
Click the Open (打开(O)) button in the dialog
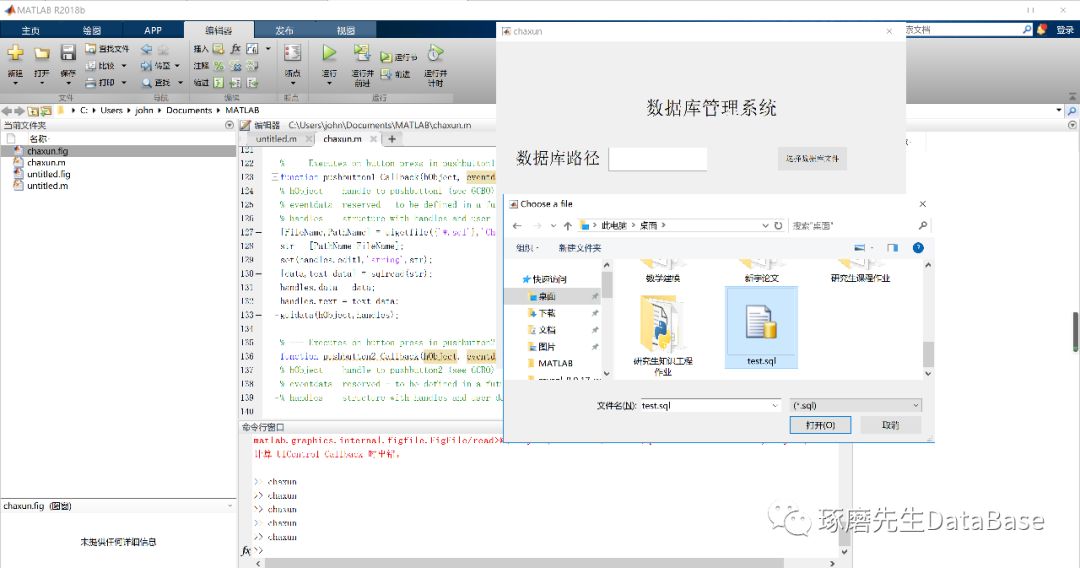pos(820,425)
